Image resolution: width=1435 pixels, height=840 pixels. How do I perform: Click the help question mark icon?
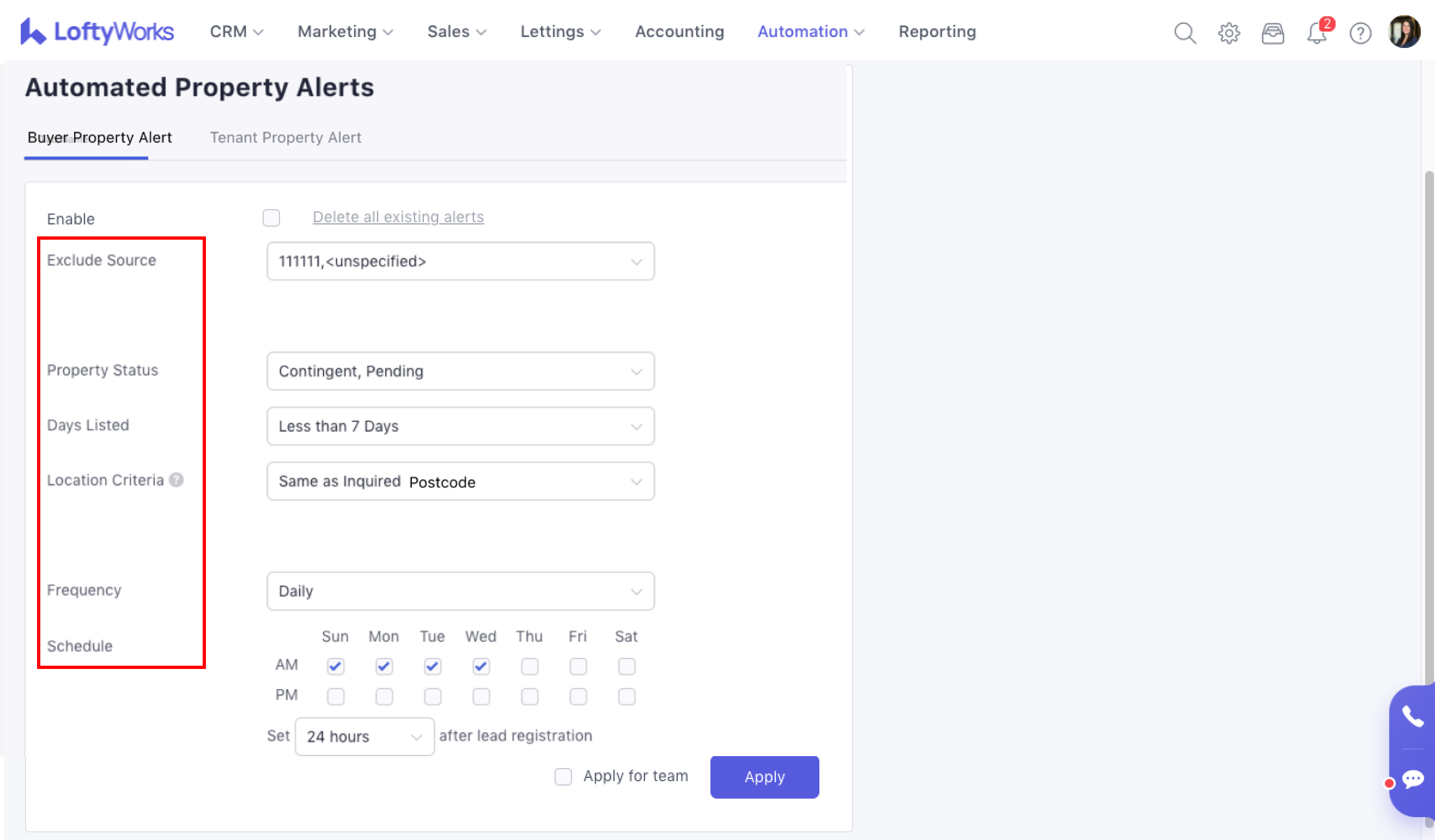(x=1360, y=33)
